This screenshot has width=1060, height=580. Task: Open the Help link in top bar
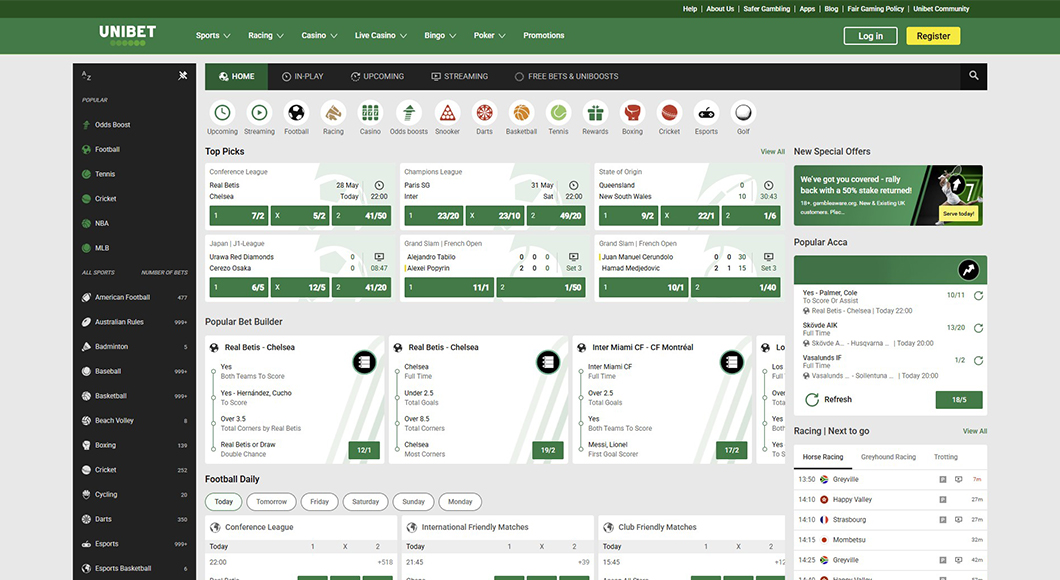(690, 9)
